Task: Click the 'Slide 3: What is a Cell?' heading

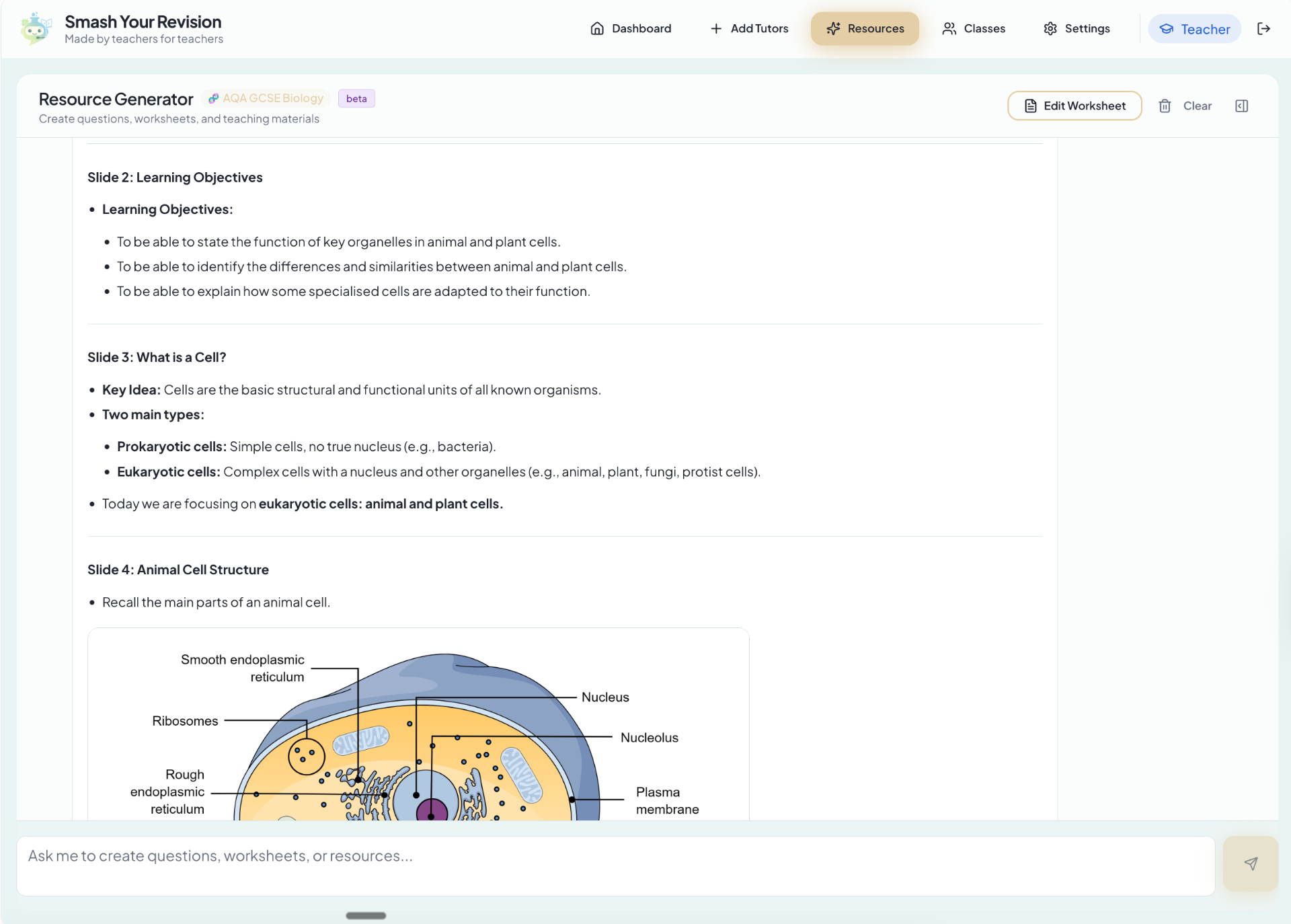Action: tap(157, 357)
